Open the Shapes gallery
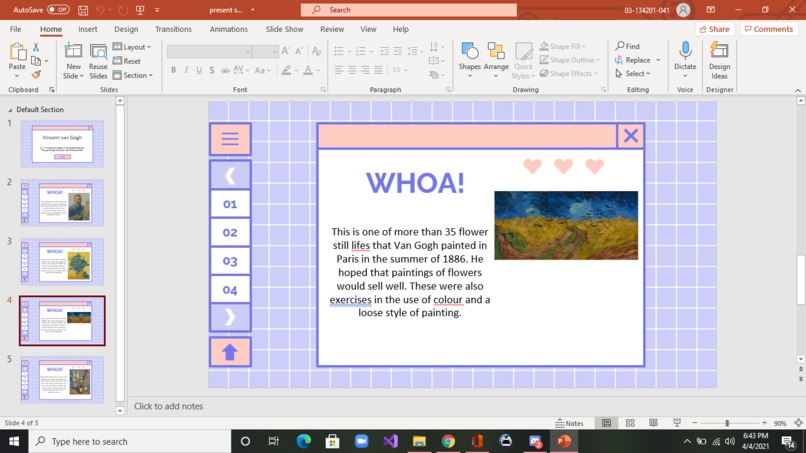Screen dimensions: 806x453 (x=469, y=61)
